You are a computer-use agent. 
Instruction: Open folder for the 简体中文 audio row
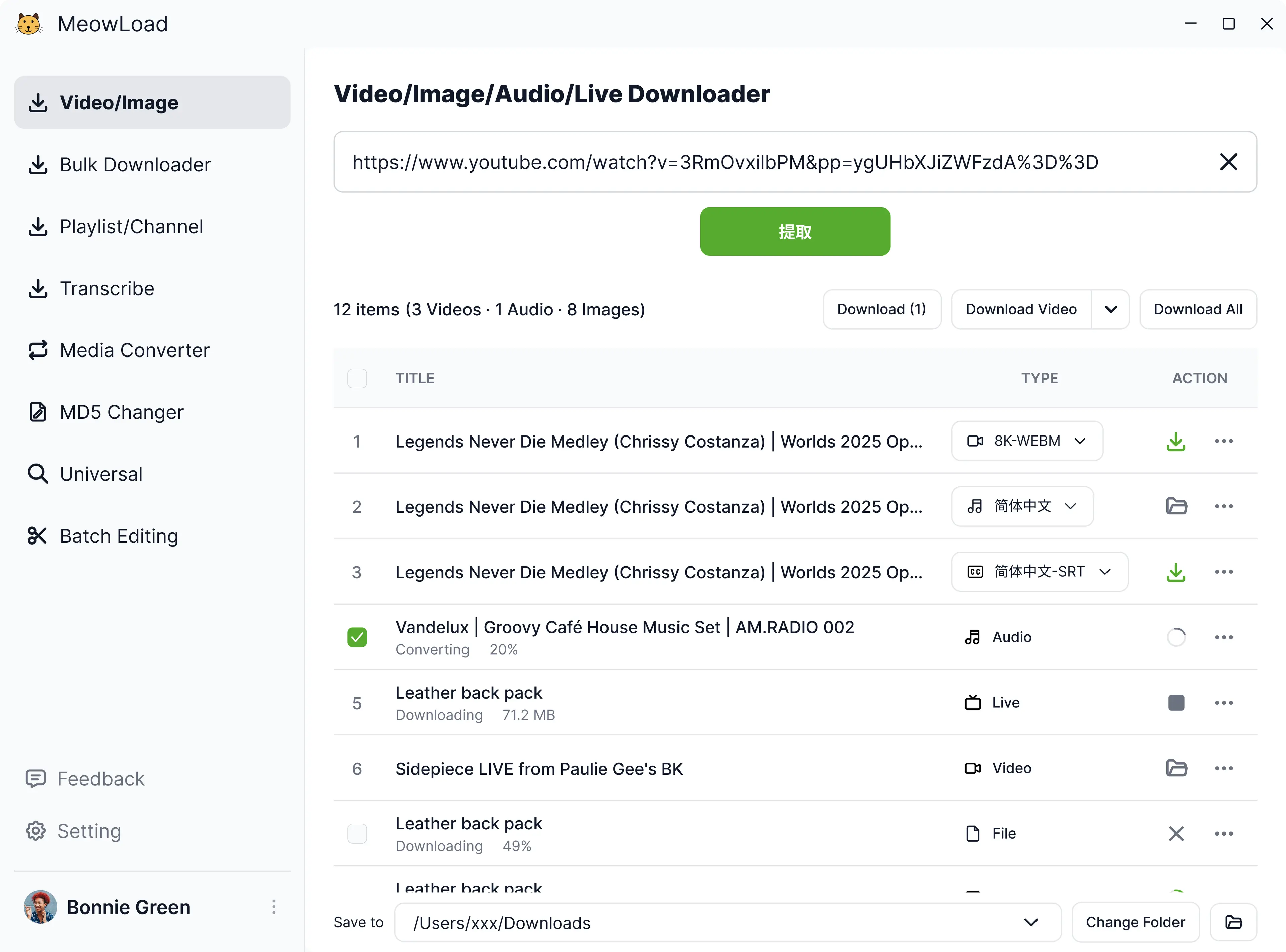[x=1176, y=506]
